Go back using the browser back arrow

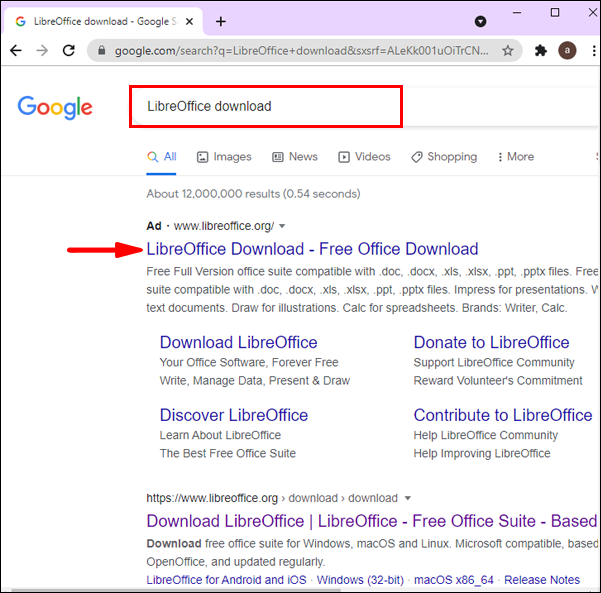pyautogui.click(x=16, y=51)
